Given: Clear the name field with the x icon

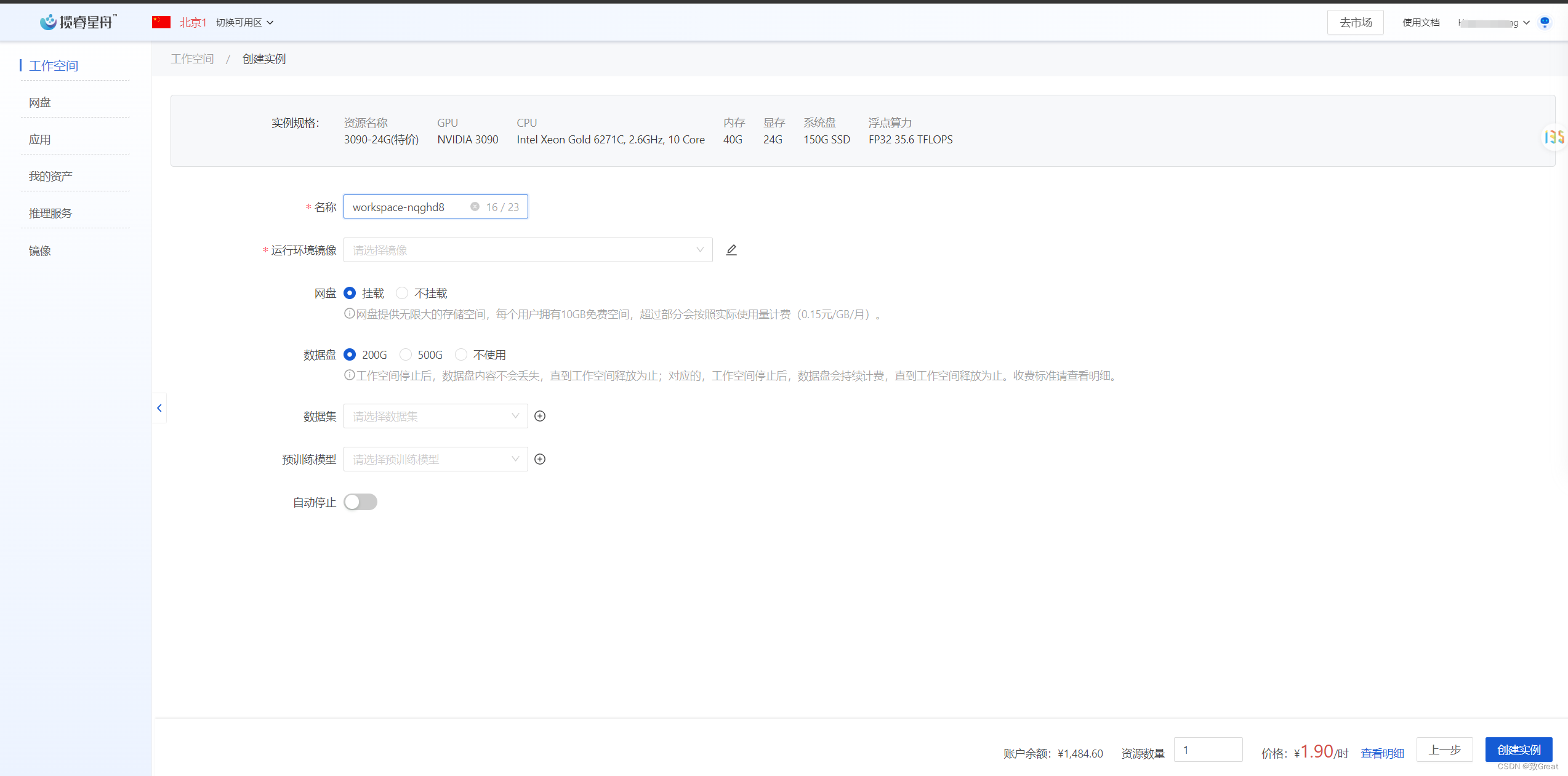Looking at the screenshot, I should click(475, 207).
